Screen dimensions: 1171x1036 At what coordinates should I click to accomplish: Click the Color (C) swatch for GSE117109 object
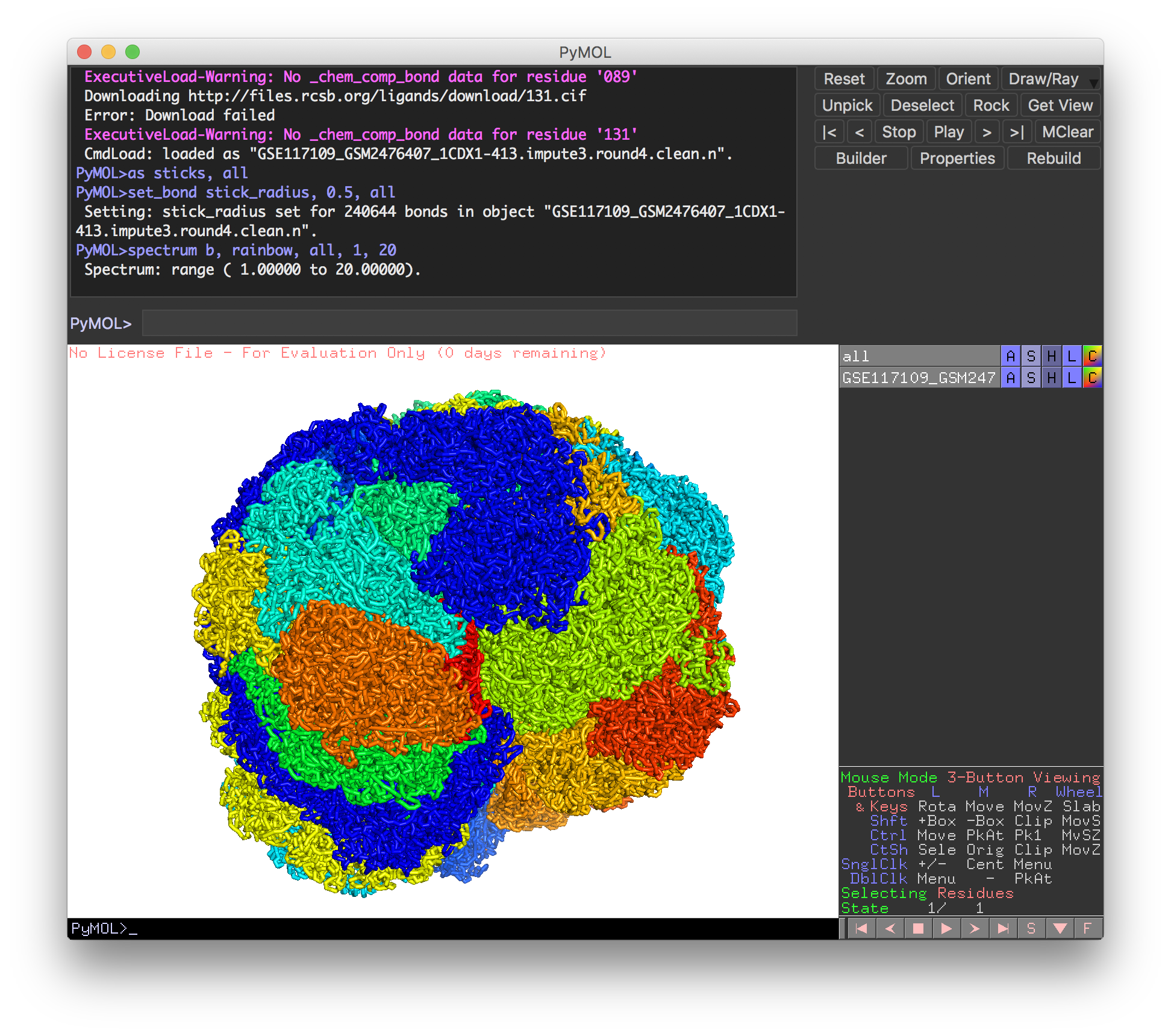pyautogui.click(x=1092, y=378)
